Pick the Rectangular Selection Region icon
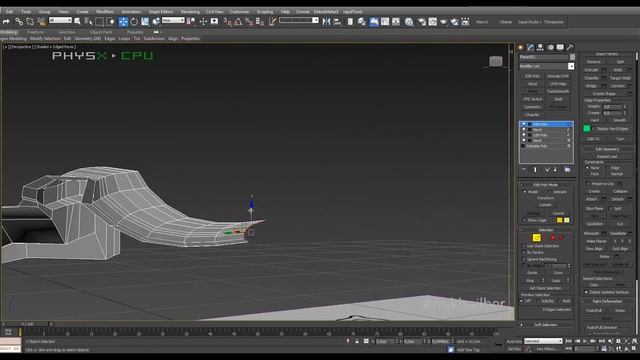This screenshot has height=360, width=640. point(100,22)
